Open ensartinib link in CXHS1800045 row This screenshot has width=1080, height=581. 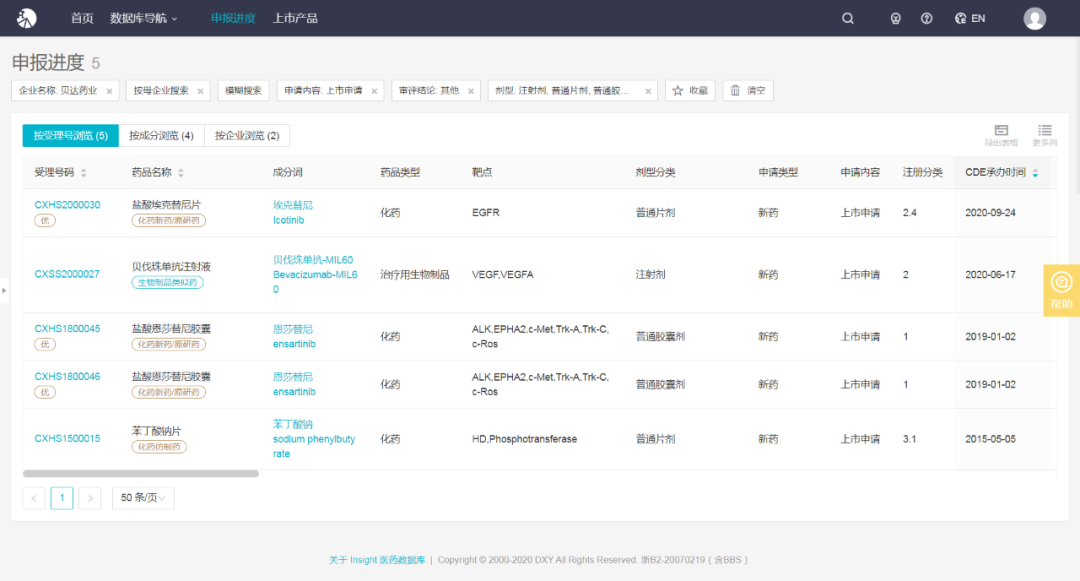[x=294, y=344]
